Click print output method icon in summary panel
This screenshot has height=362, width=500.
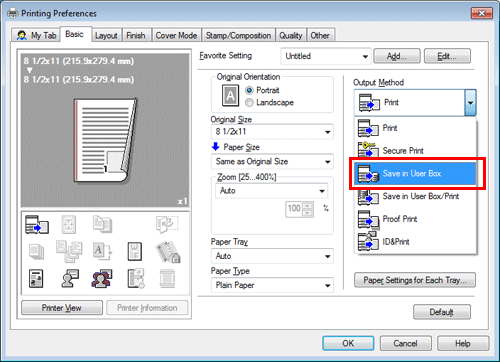pos(37,224)
